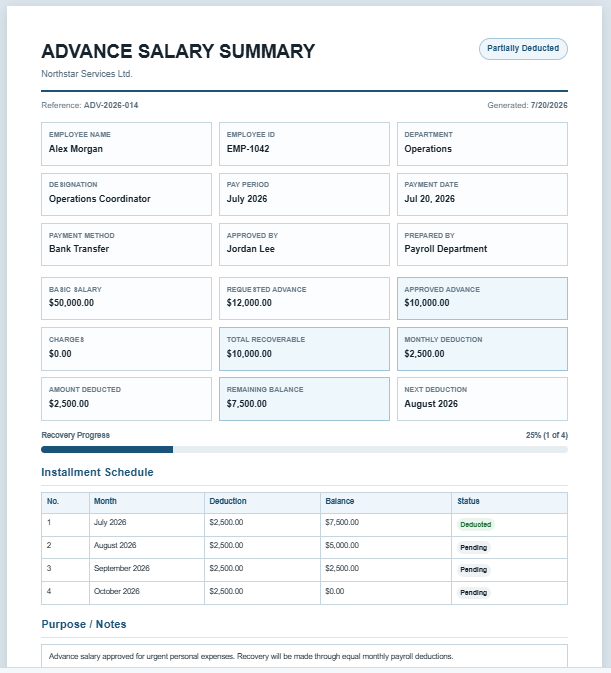Click the 25% (1 of 4) progress label
This screenshot has height=673, width=611.
[x=547, y=435]
